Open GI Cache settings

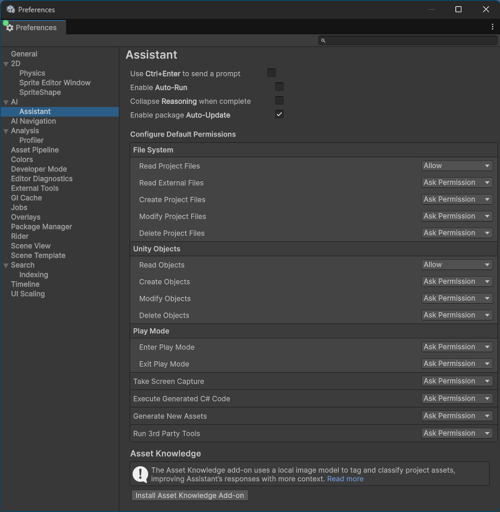pyautogui.click(x=26, y=198)
